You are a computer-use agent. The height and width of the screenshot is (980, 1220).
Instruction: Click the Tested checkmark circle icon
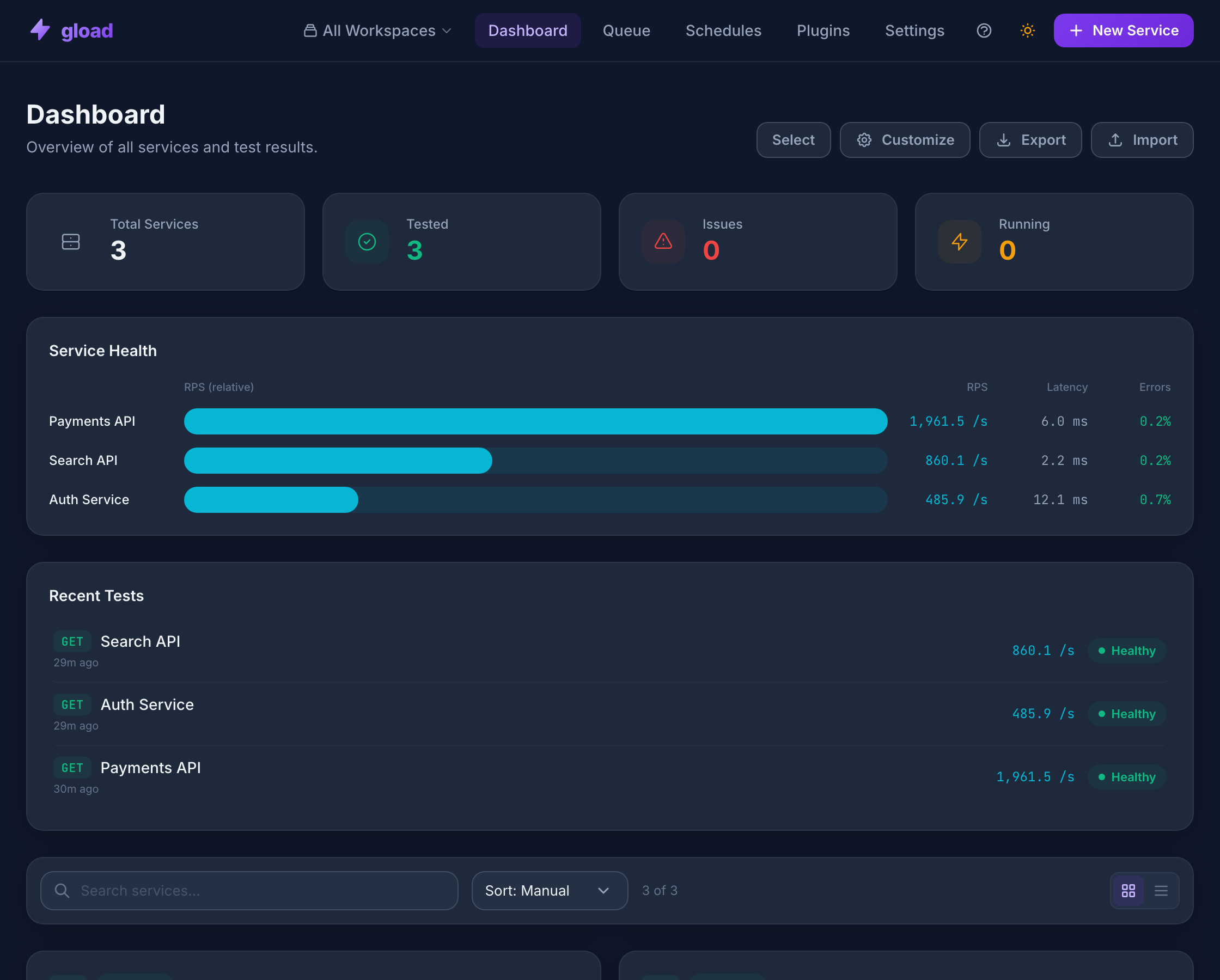(367, 242)
